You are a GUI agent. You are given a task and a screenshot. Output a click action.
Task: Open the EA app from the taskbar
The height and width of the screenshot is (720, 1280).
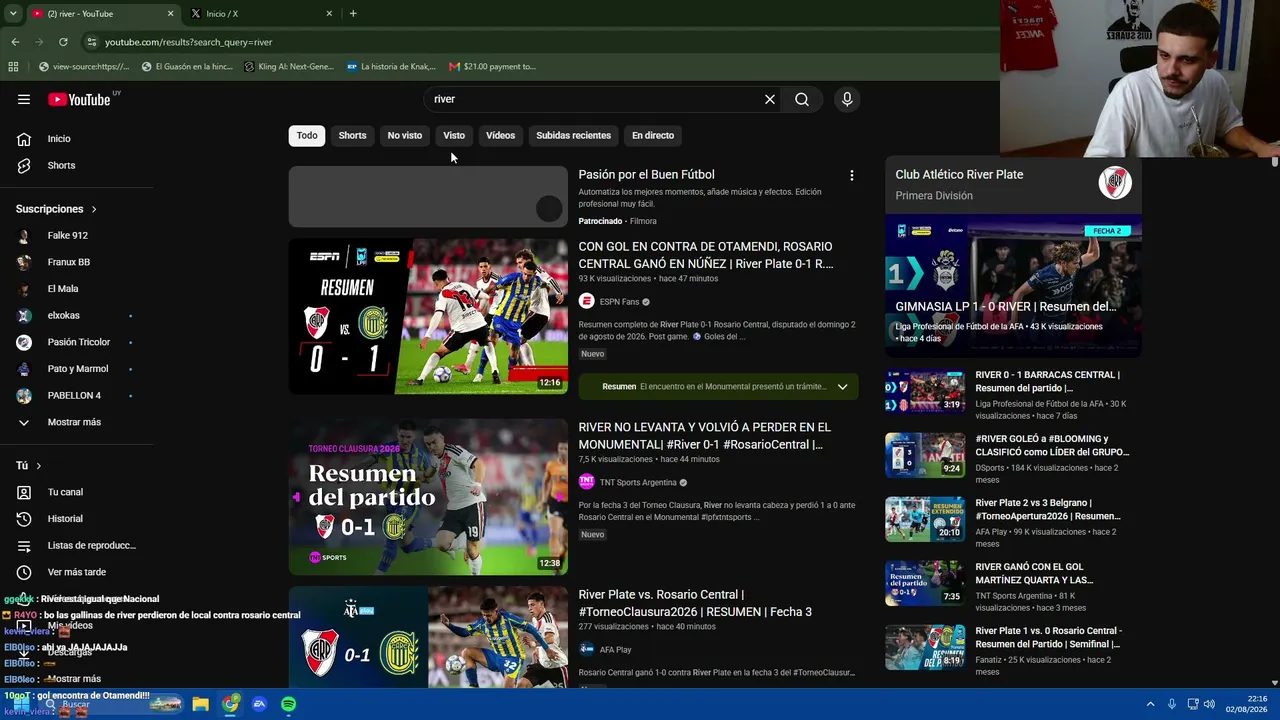259,704
